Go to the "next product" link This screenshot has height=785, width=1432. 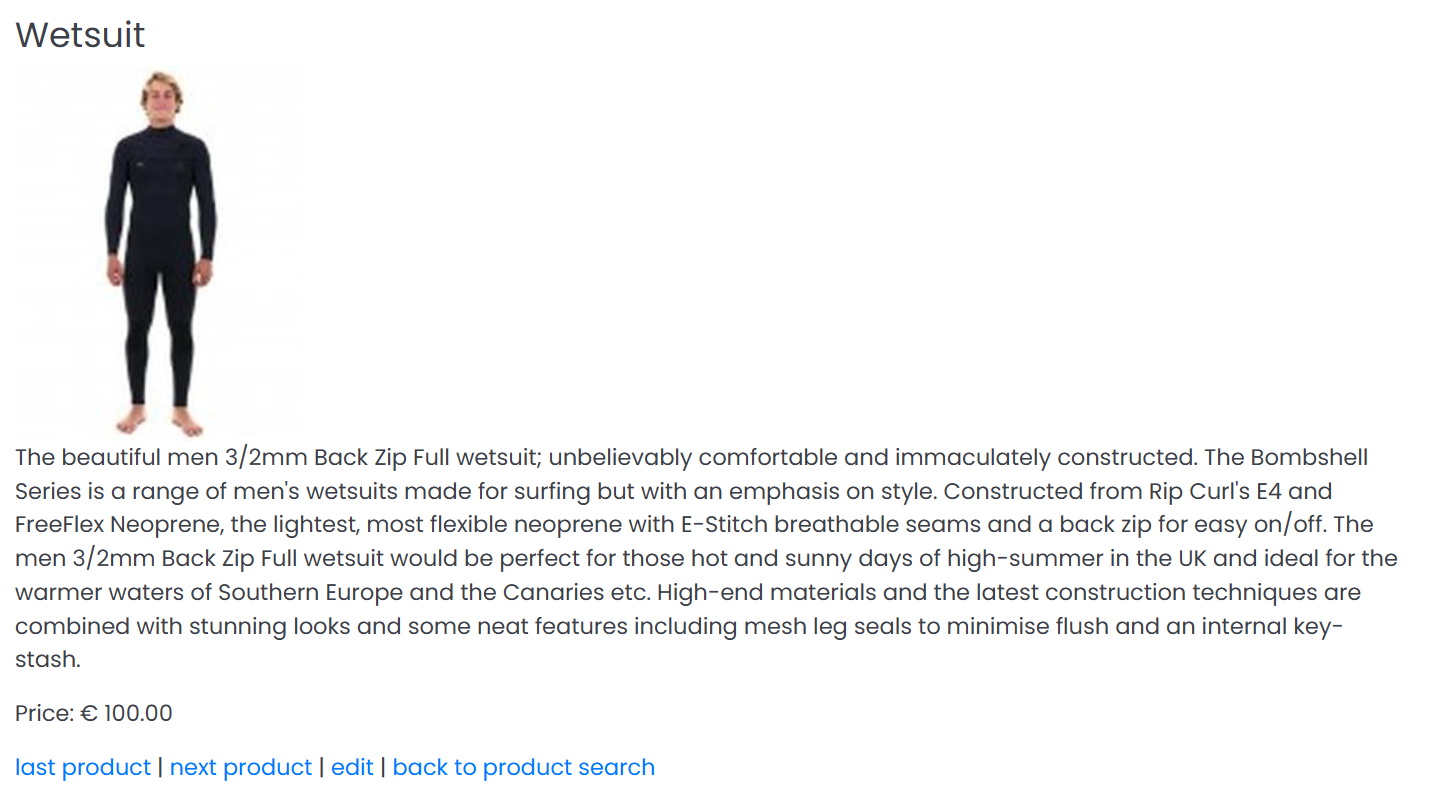coord(241,767)
